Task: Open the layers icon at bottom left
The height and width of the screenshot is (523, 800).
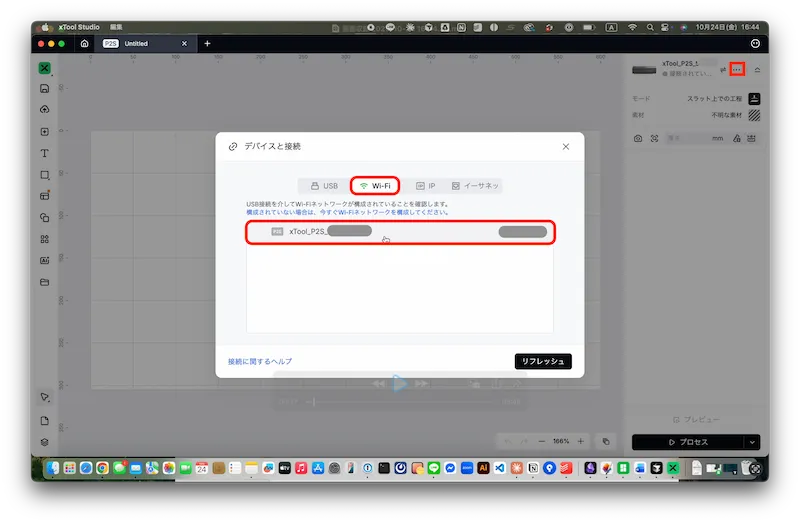Action: tap(45, 441)
